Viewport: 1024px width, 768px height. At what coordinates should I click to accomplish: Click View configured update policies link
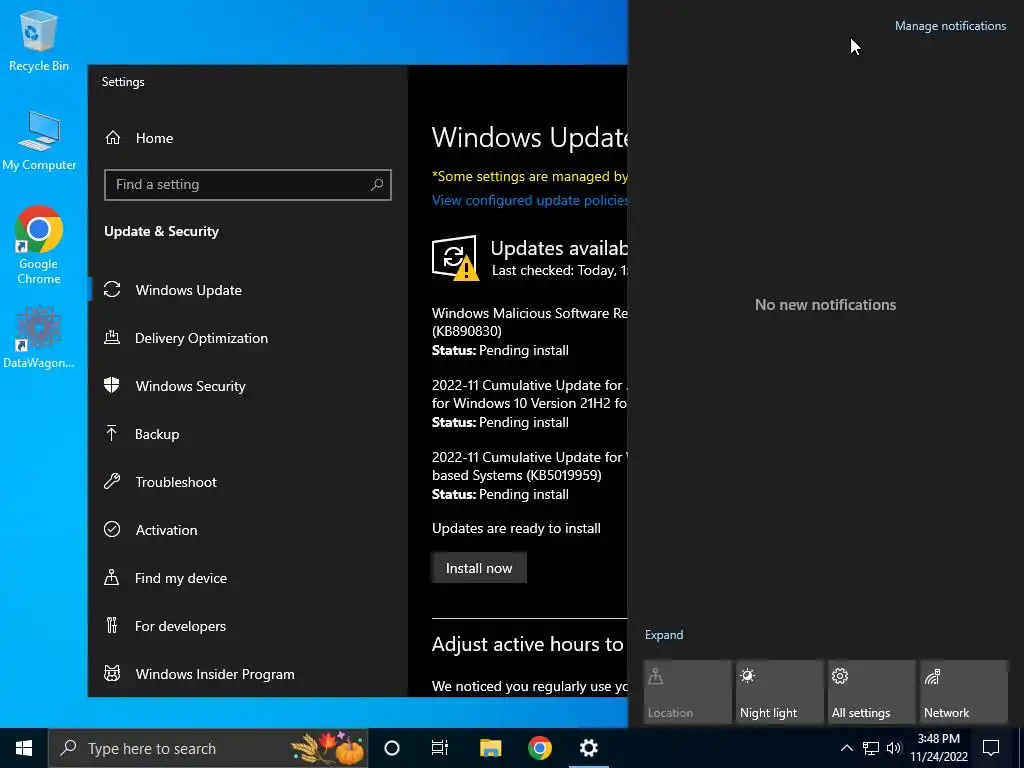click(x=530, y=200)
